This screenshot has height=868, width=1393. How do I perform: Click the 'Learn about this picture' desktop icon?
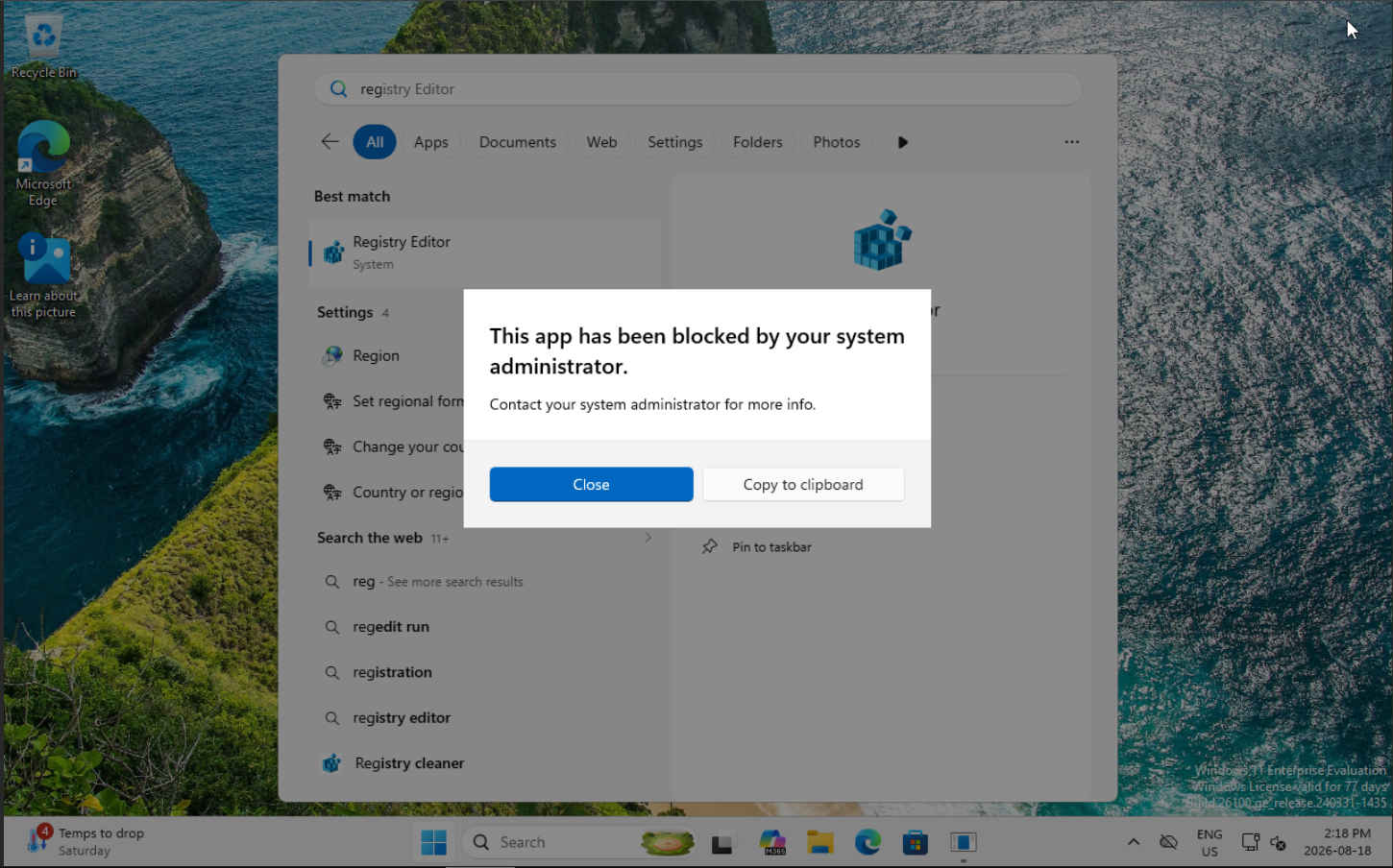pyautogui.click(x=43, y=276)
